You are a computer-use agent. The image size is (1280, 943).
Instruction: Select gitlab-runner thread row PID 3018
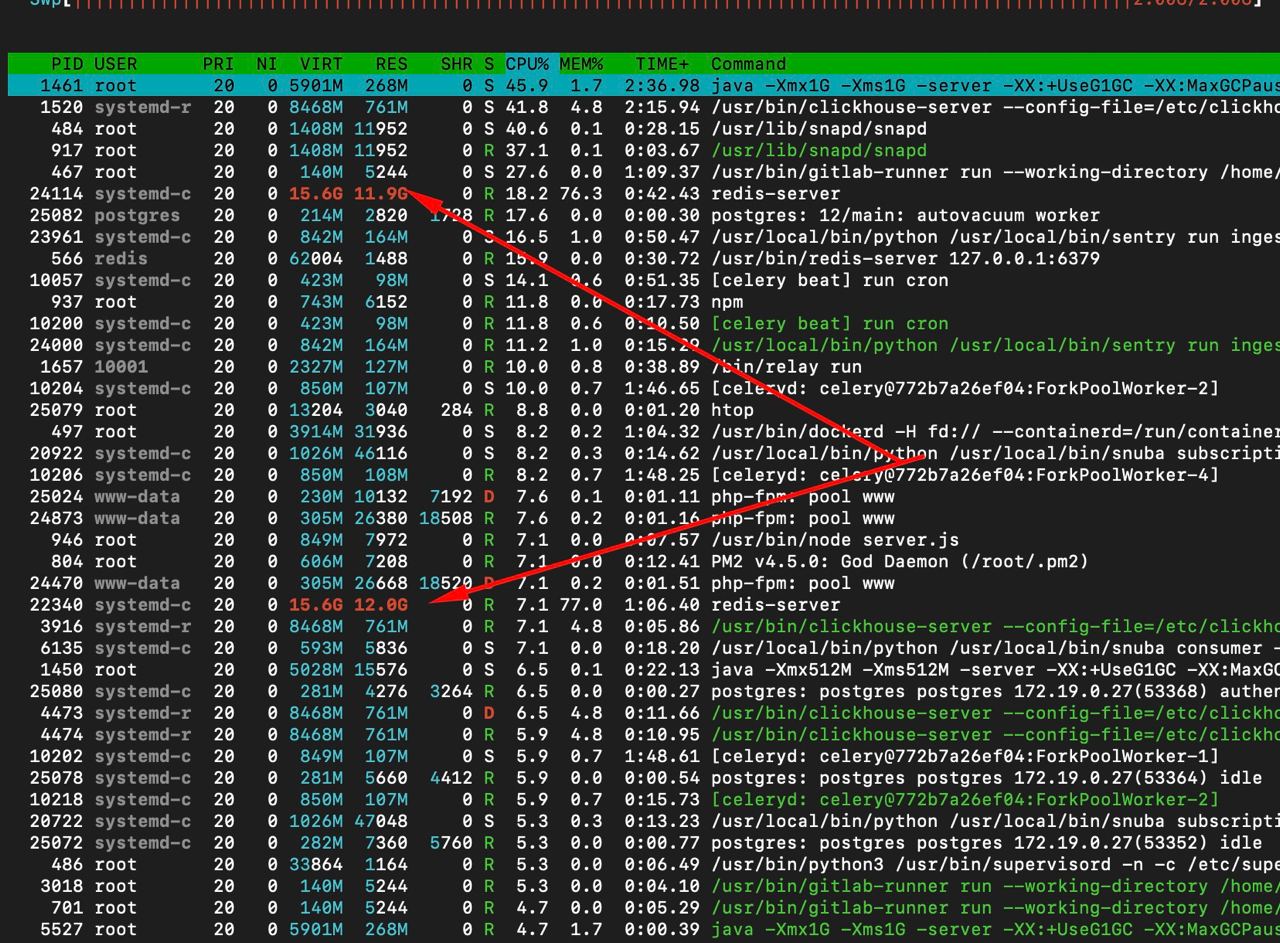tap(644, 887)
